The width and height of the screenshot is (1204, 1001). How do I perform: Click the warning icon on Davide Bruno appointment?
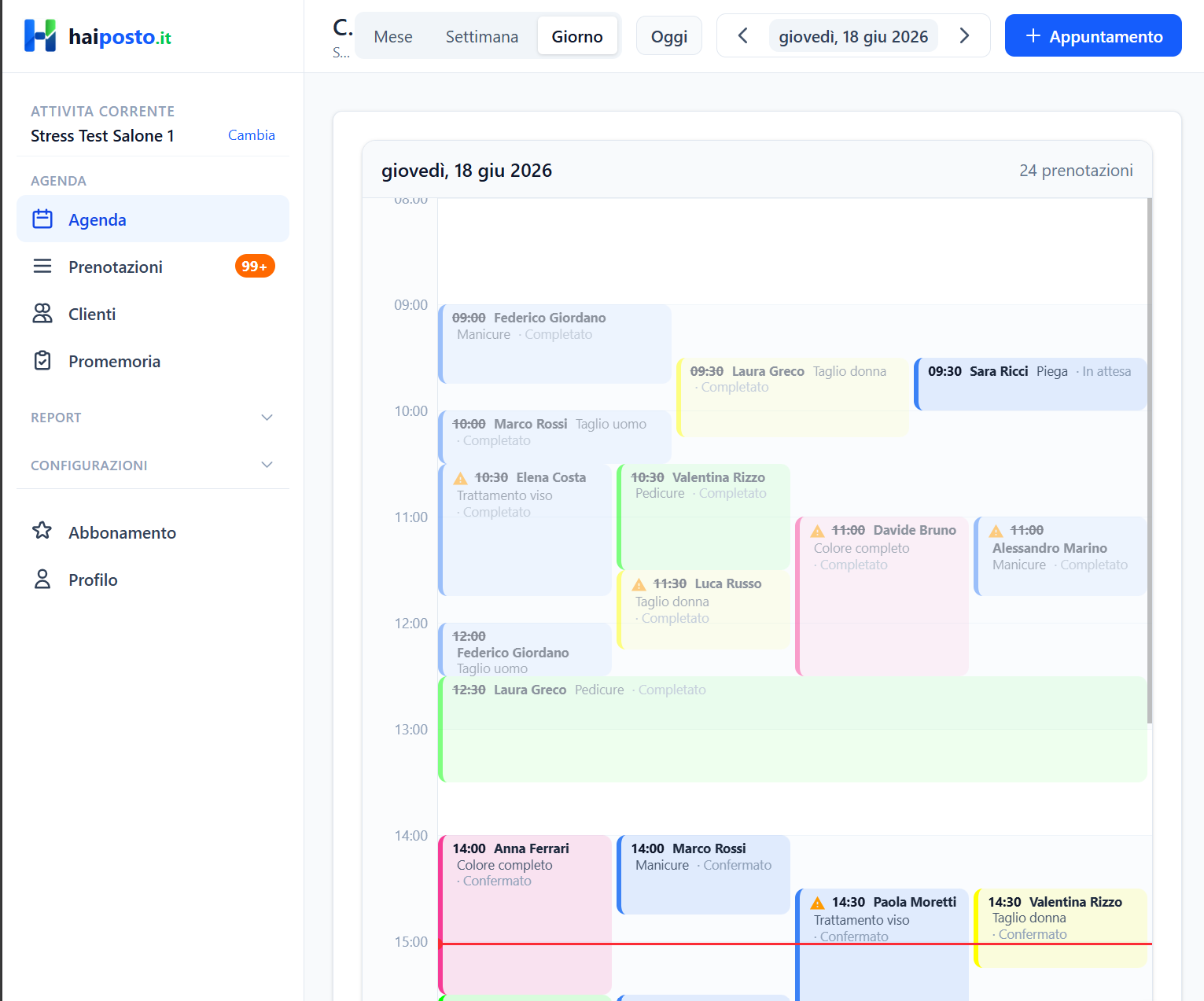[x=818, y=531]
